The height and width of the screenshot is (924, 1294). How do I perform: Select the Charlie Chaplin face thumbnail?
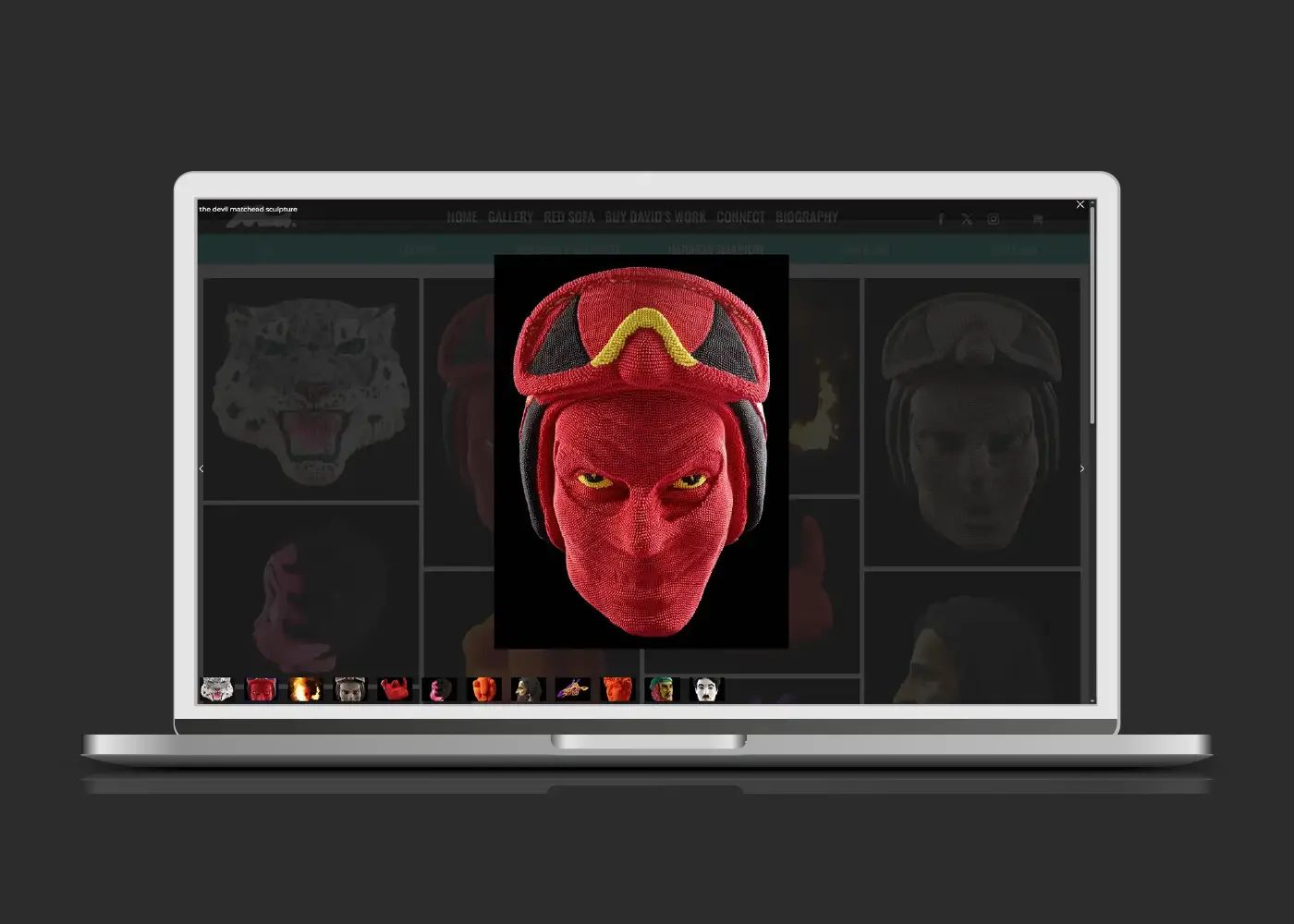[x=706, y=689]
